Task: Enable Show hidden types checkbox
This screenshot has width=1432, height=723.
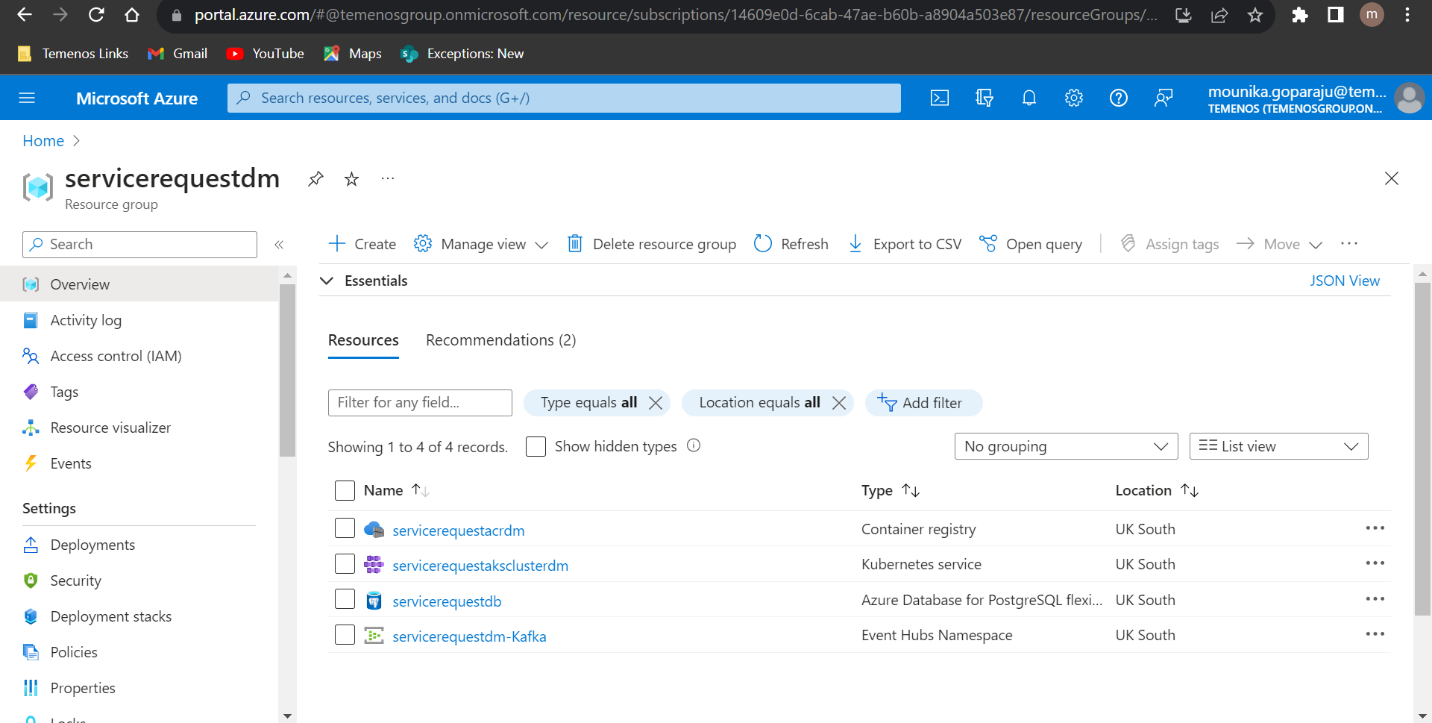Action: [x=536, y=447]
